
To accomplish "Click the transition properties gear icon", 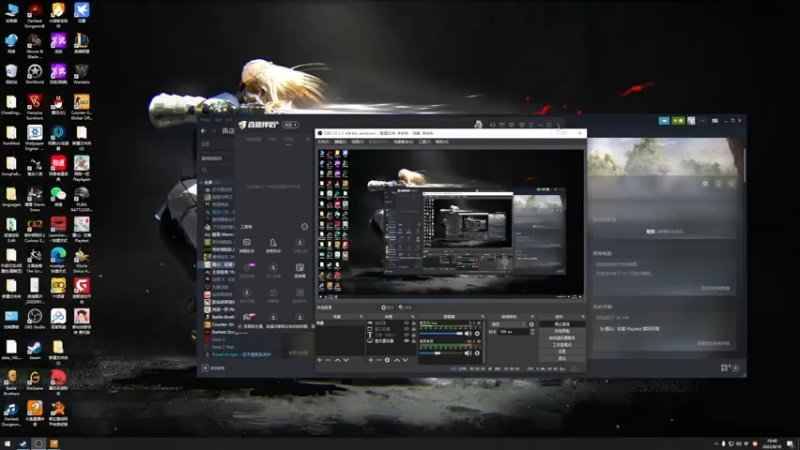I will (532, 324).
